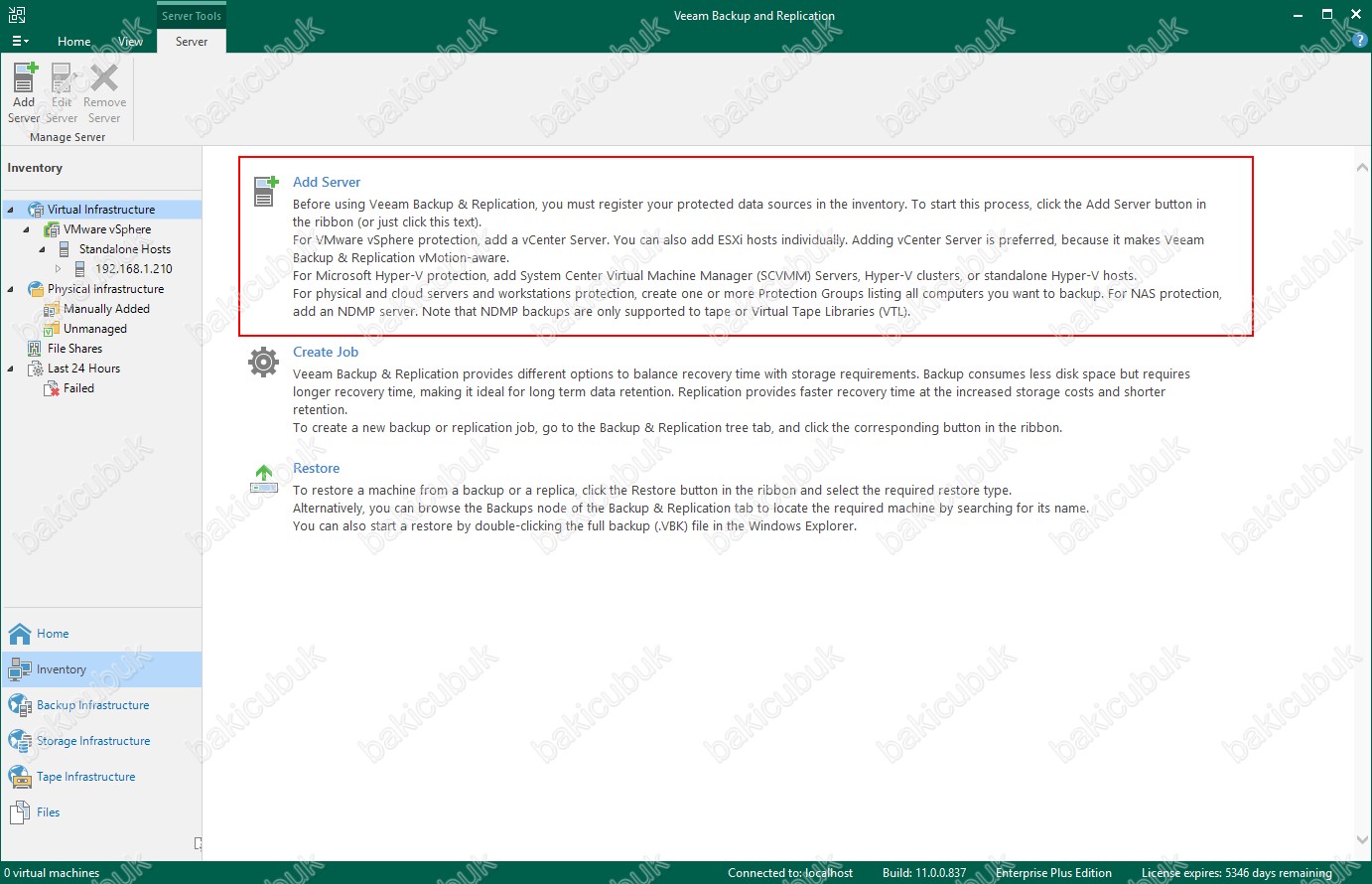Open the Create Job link heading
The image size is (1372, 884).
point(326,352)
